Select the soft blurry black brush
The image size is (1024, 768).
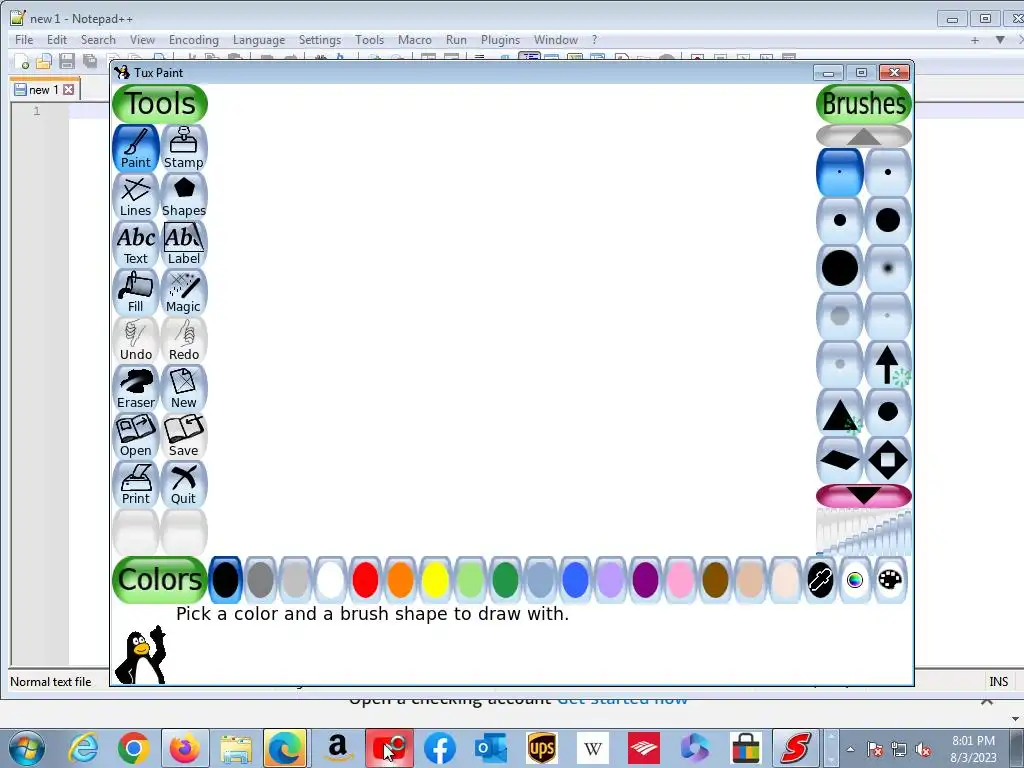pos(888,268)
